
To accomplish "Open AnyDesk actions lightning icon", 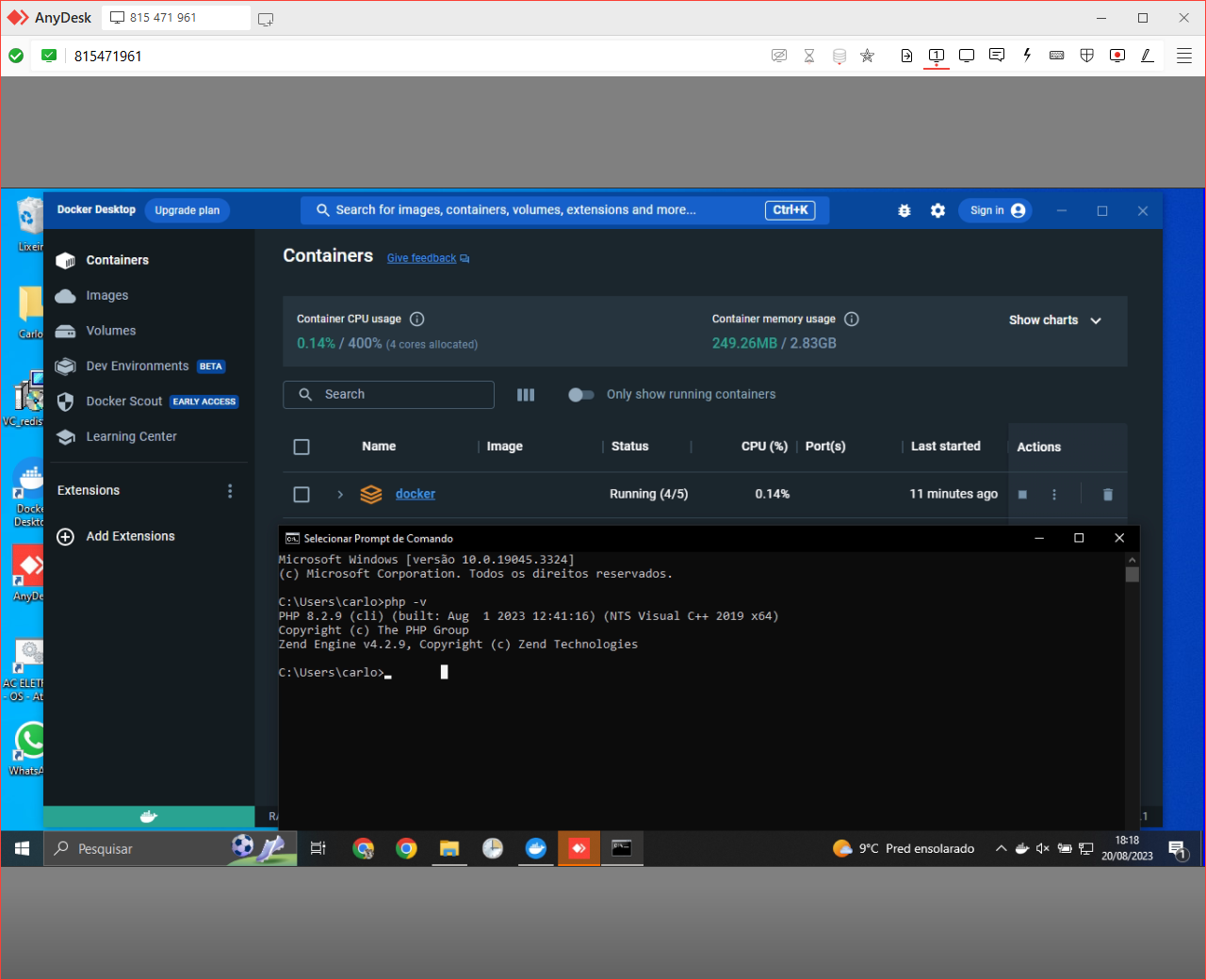I will coord(1027,56).
